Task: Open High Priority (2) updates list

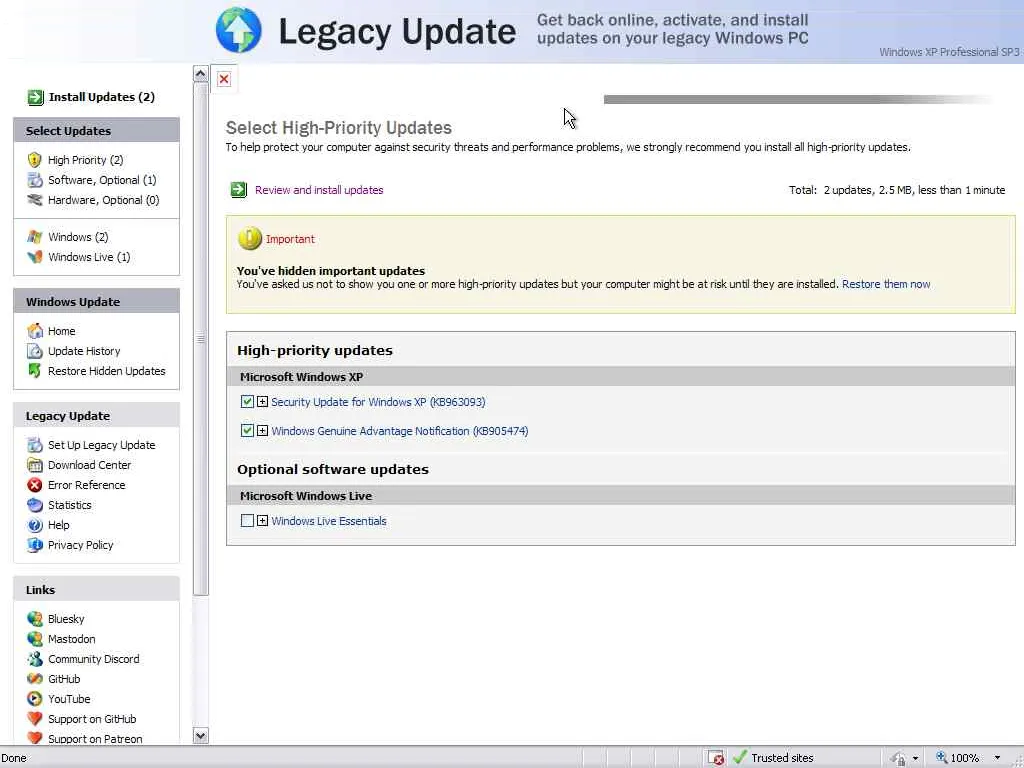Action: tap(86, 160)
